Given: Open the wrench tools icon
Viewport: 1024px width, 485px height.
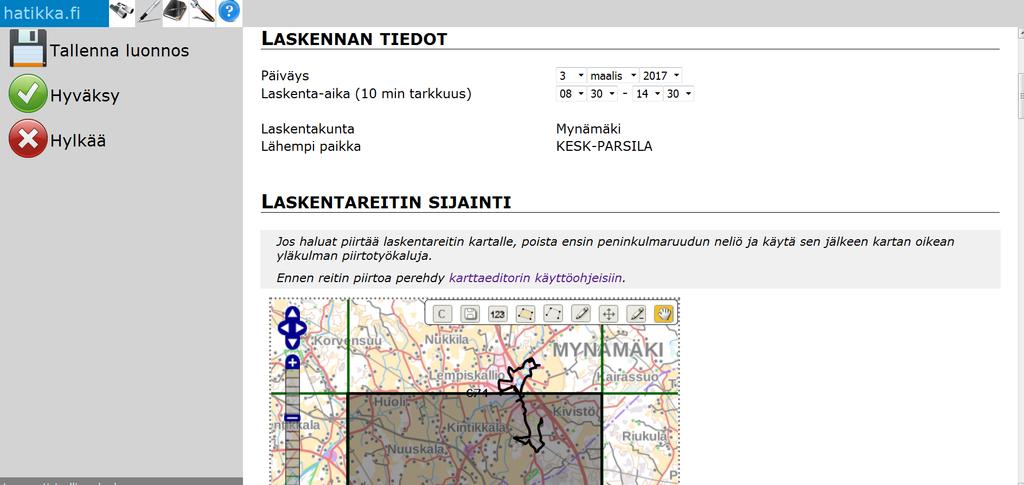Looking at the screenshot, I should point(202,11).
